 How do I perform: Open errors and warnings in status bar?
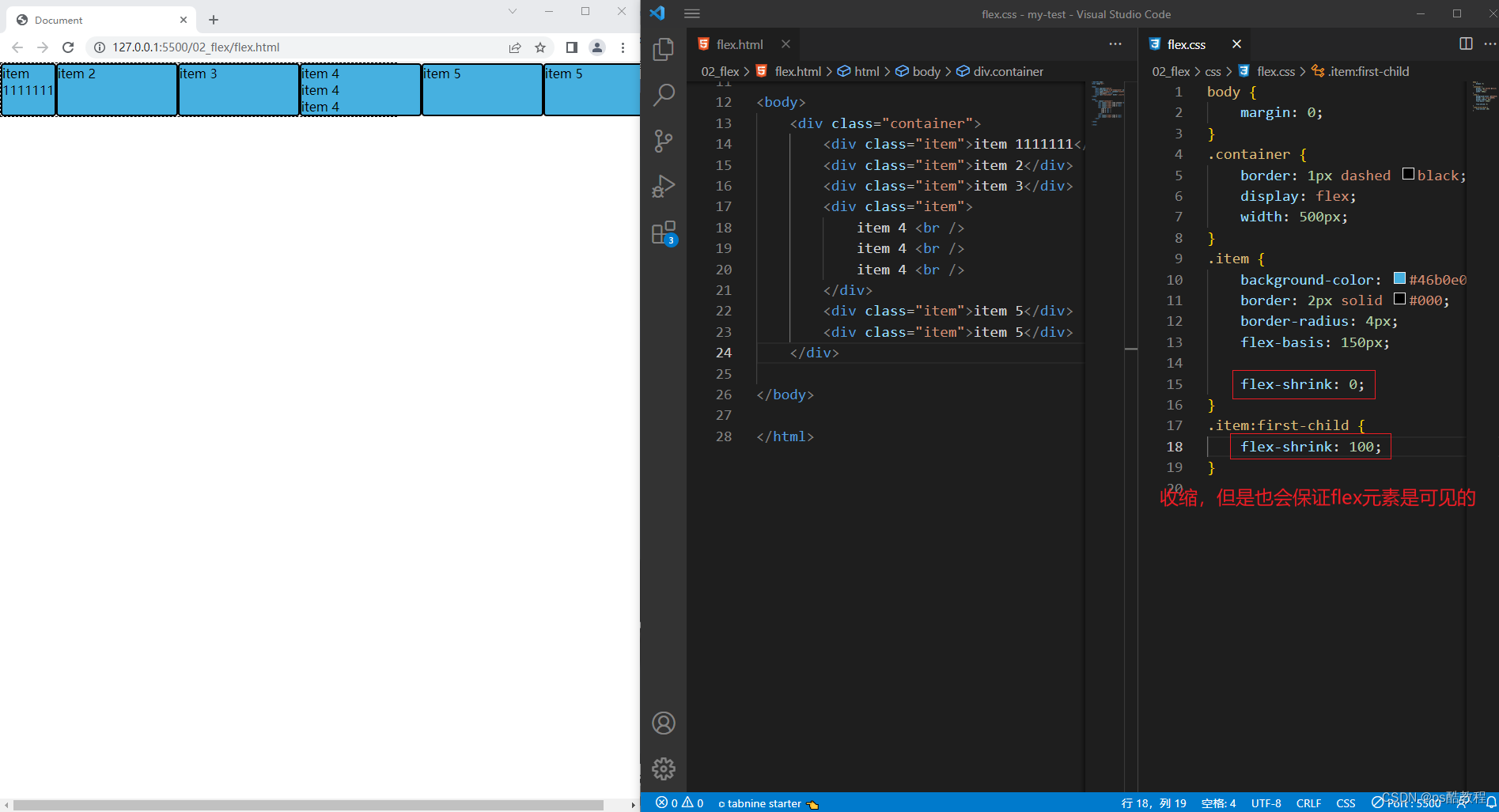tap(679, 803)
